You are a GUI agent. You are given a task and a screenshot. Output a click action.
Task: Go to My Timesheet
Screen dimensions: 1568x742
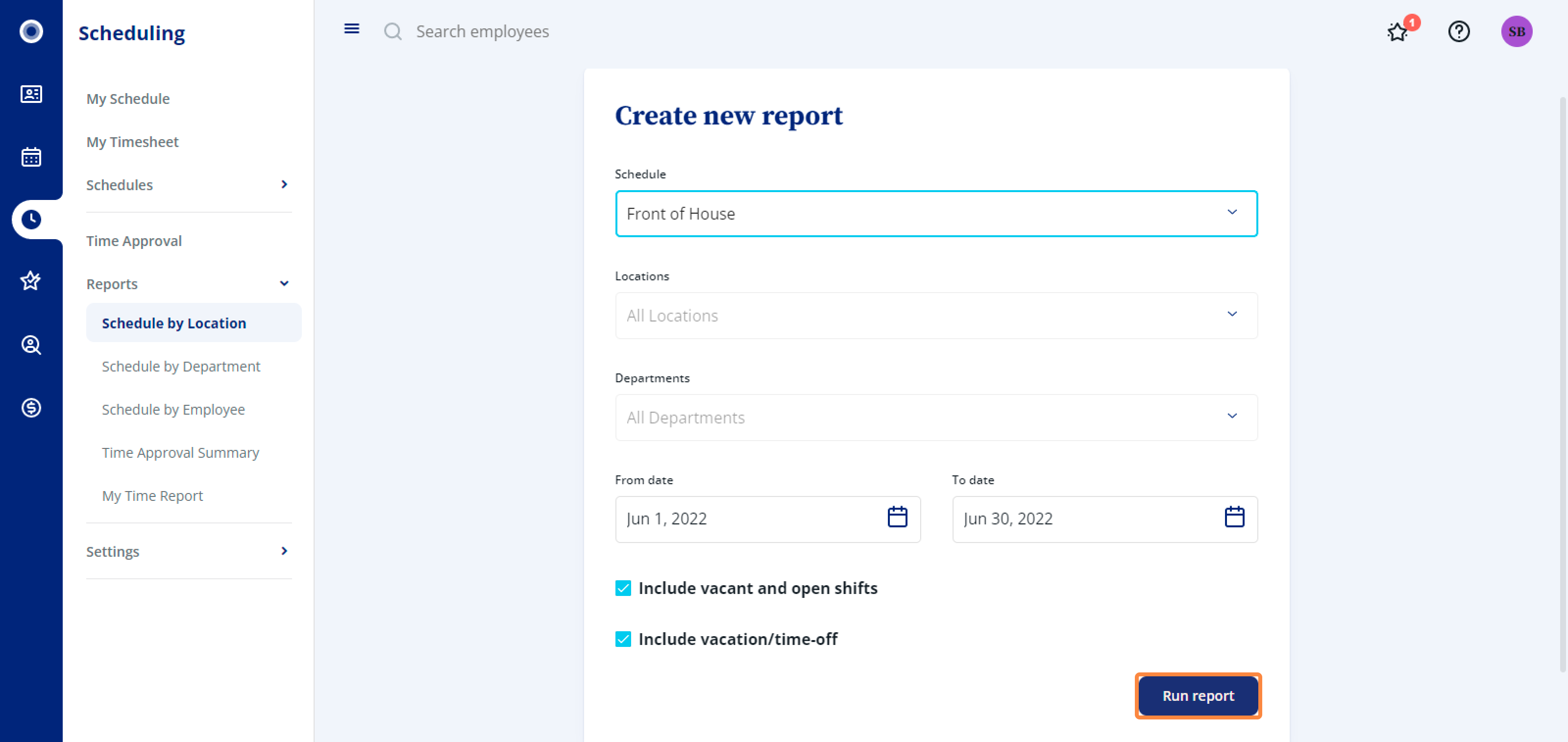click(132, 142)
